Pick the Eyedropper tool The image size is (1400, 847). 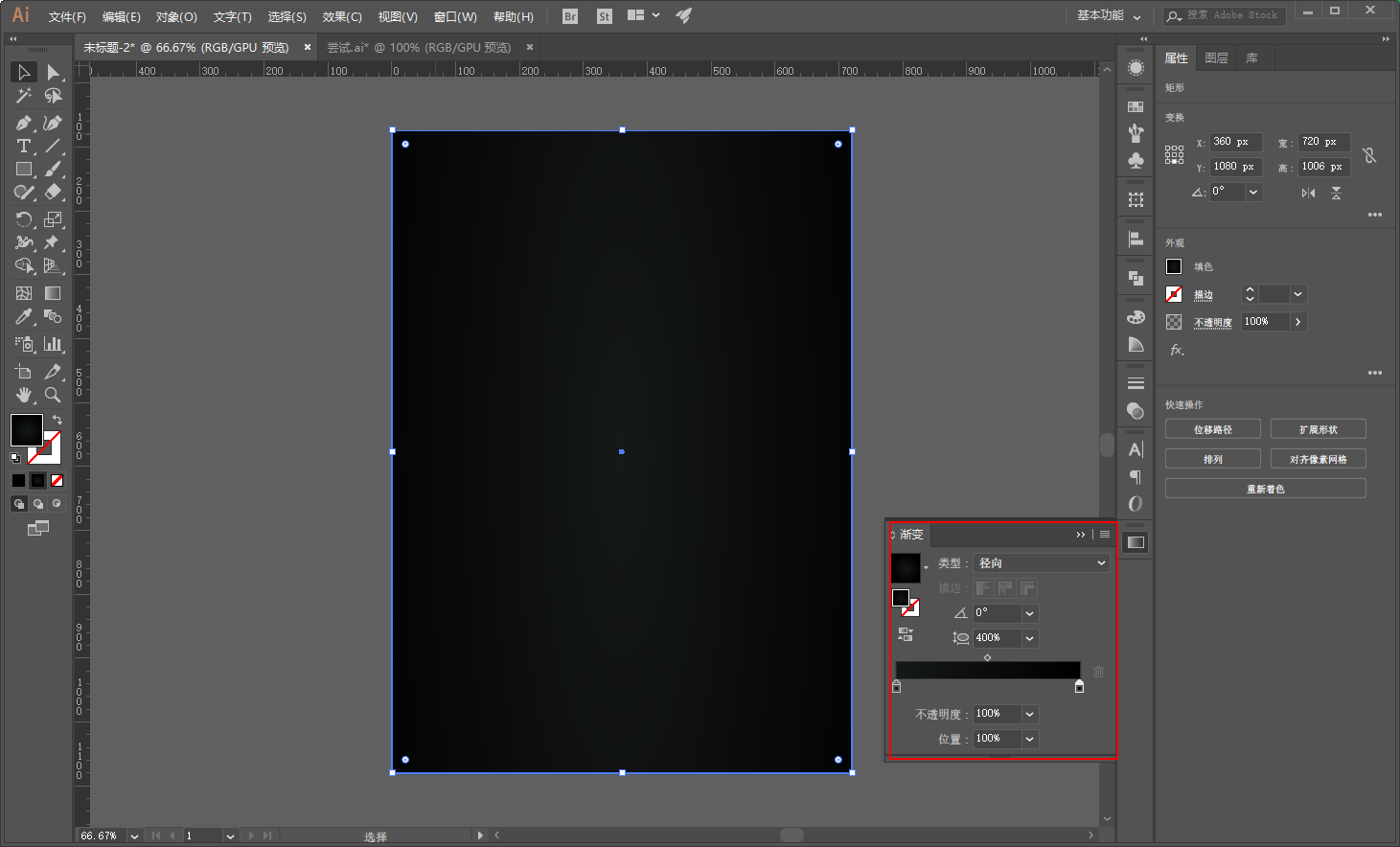(x=24, y=316)
